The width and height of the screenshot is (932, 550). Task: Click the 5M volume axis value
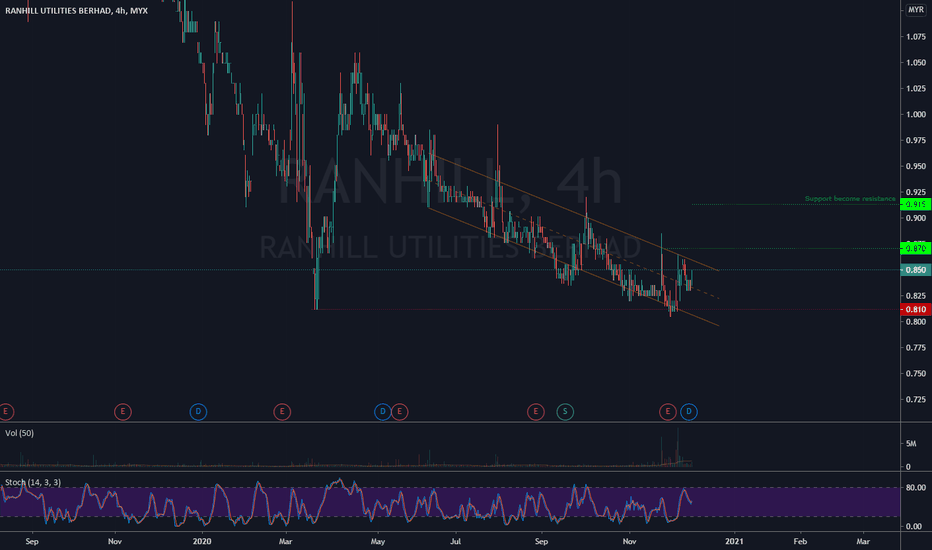click(911, 444)
